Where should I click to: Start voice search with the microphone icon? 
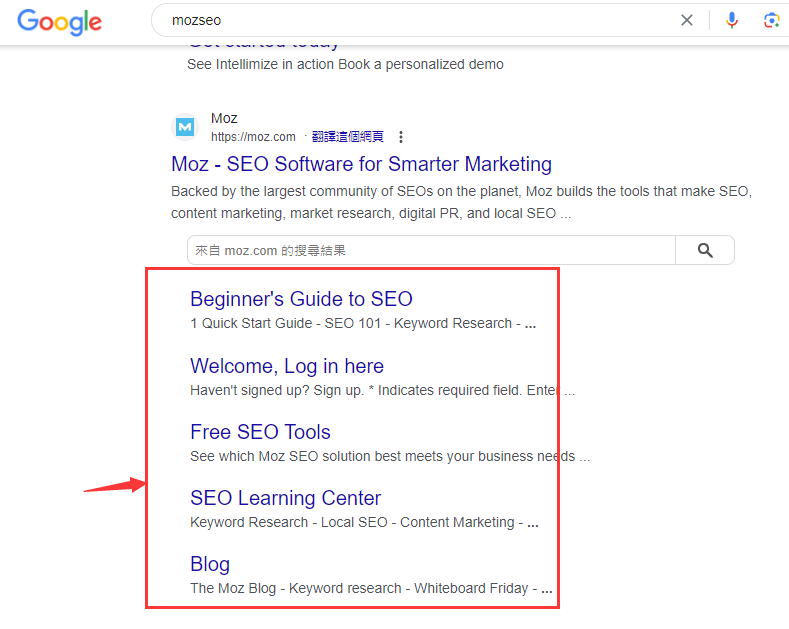(732, 20)
